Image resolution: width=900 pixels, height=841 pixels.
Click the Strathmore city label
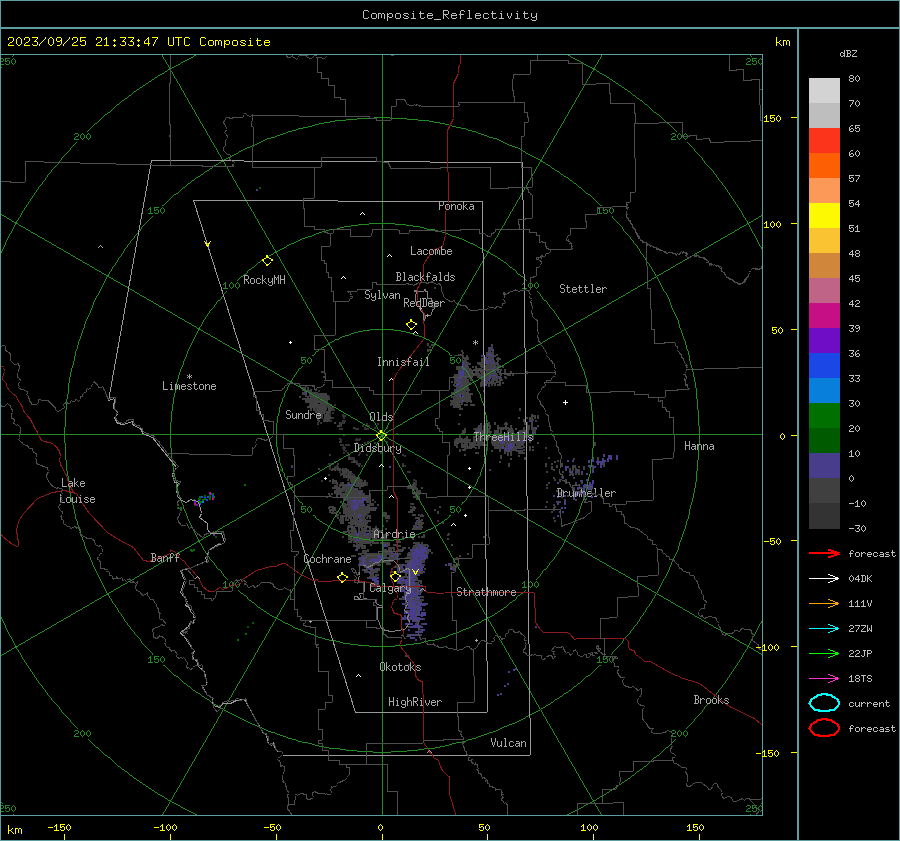486,592
